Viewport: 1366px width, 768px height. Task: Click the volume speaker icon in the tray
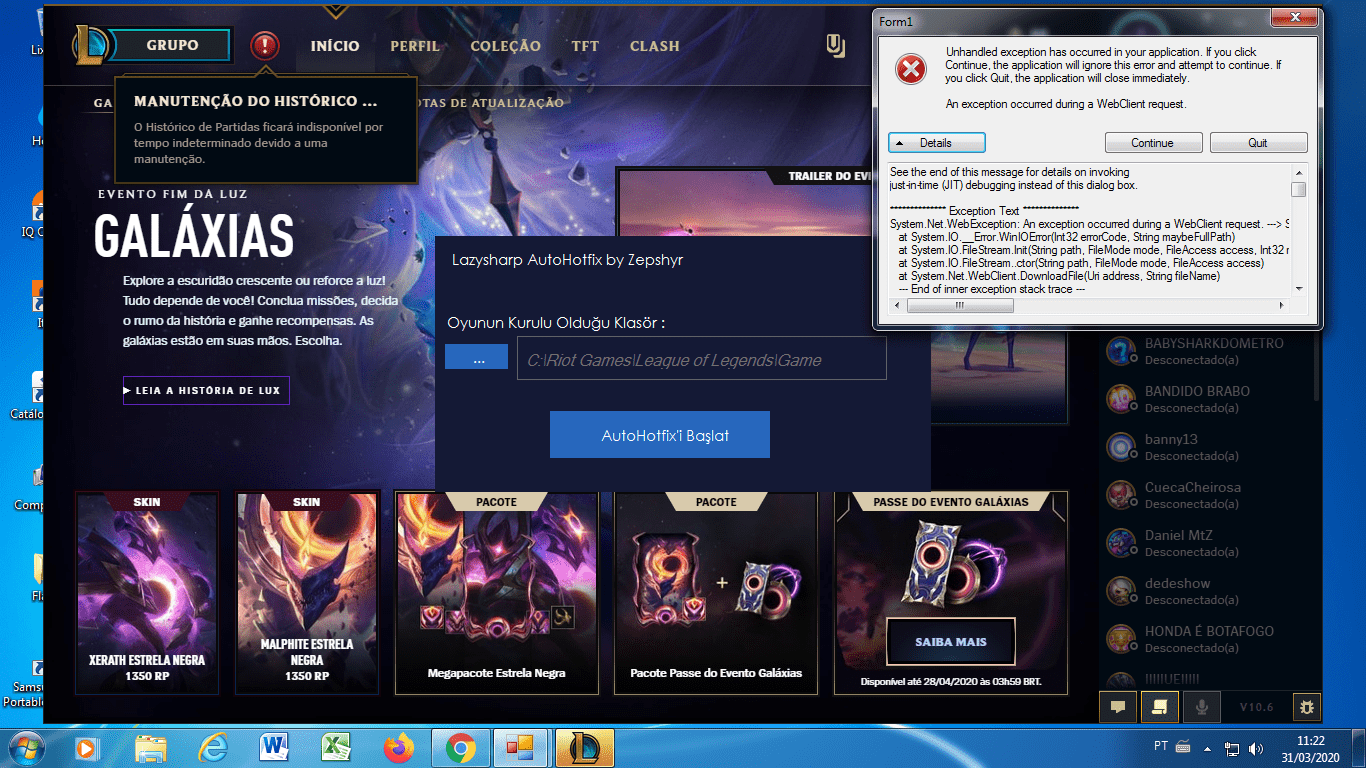1258,748
